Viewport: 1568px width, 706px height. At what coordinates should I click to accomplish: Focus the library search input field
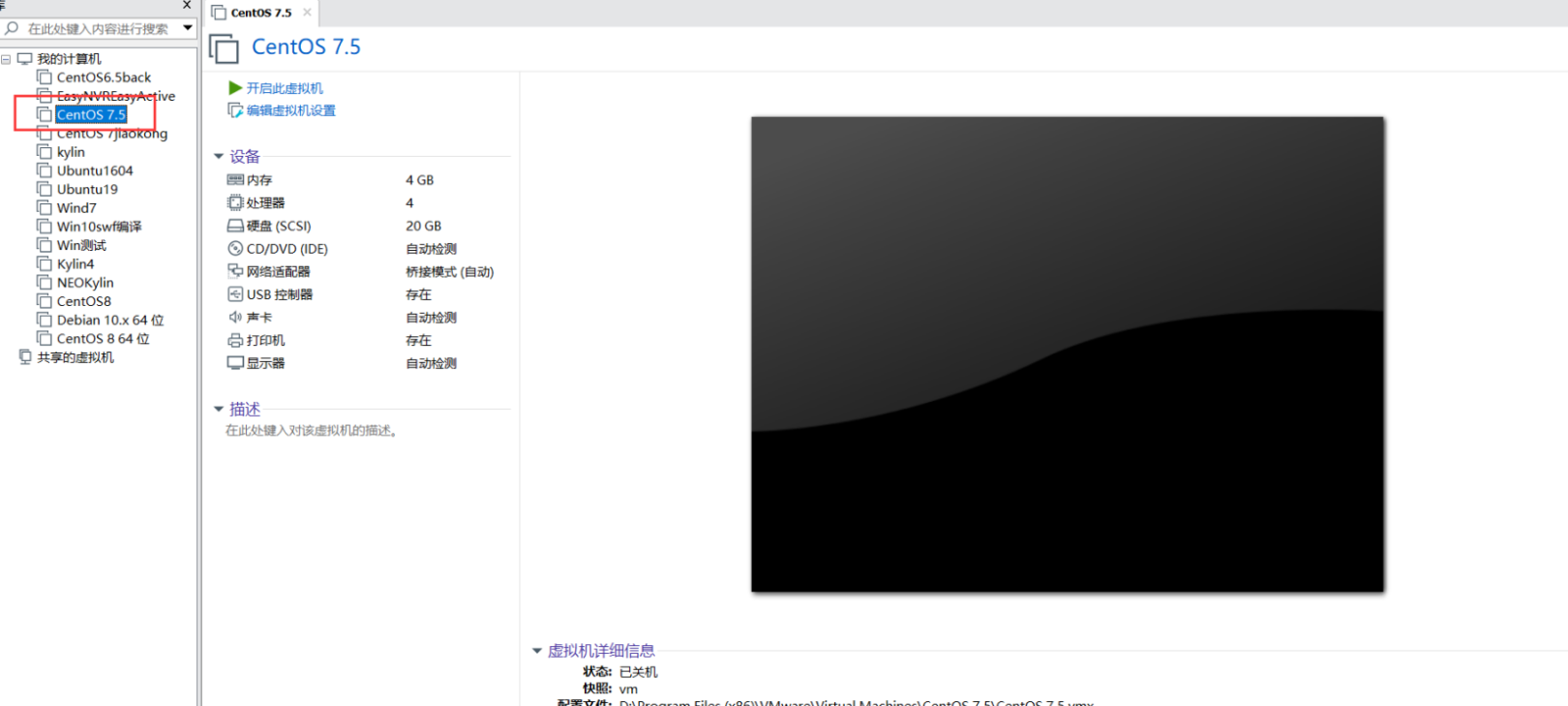pyautogui.click(x=99, y=29)
